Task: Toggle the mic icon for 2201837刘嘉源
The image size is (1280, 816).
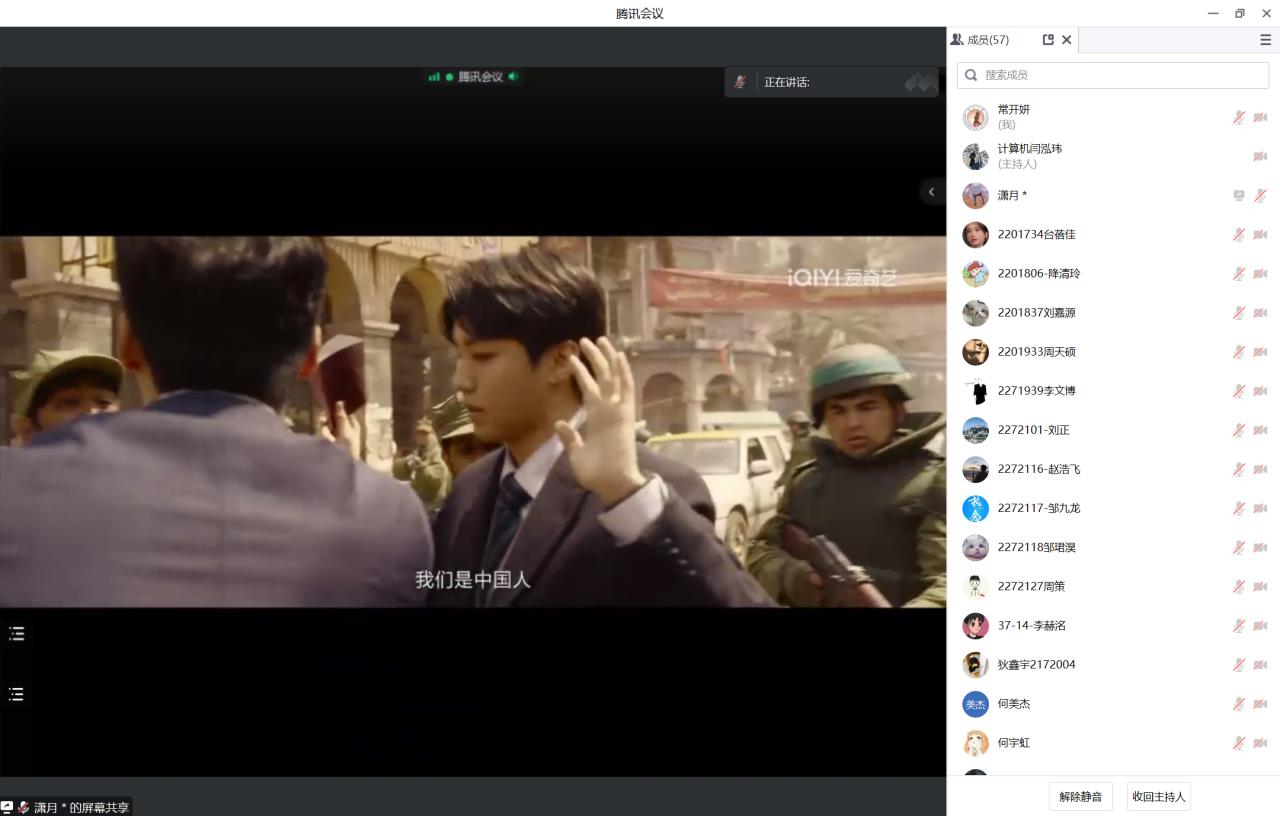Action: coord(1239,313)
